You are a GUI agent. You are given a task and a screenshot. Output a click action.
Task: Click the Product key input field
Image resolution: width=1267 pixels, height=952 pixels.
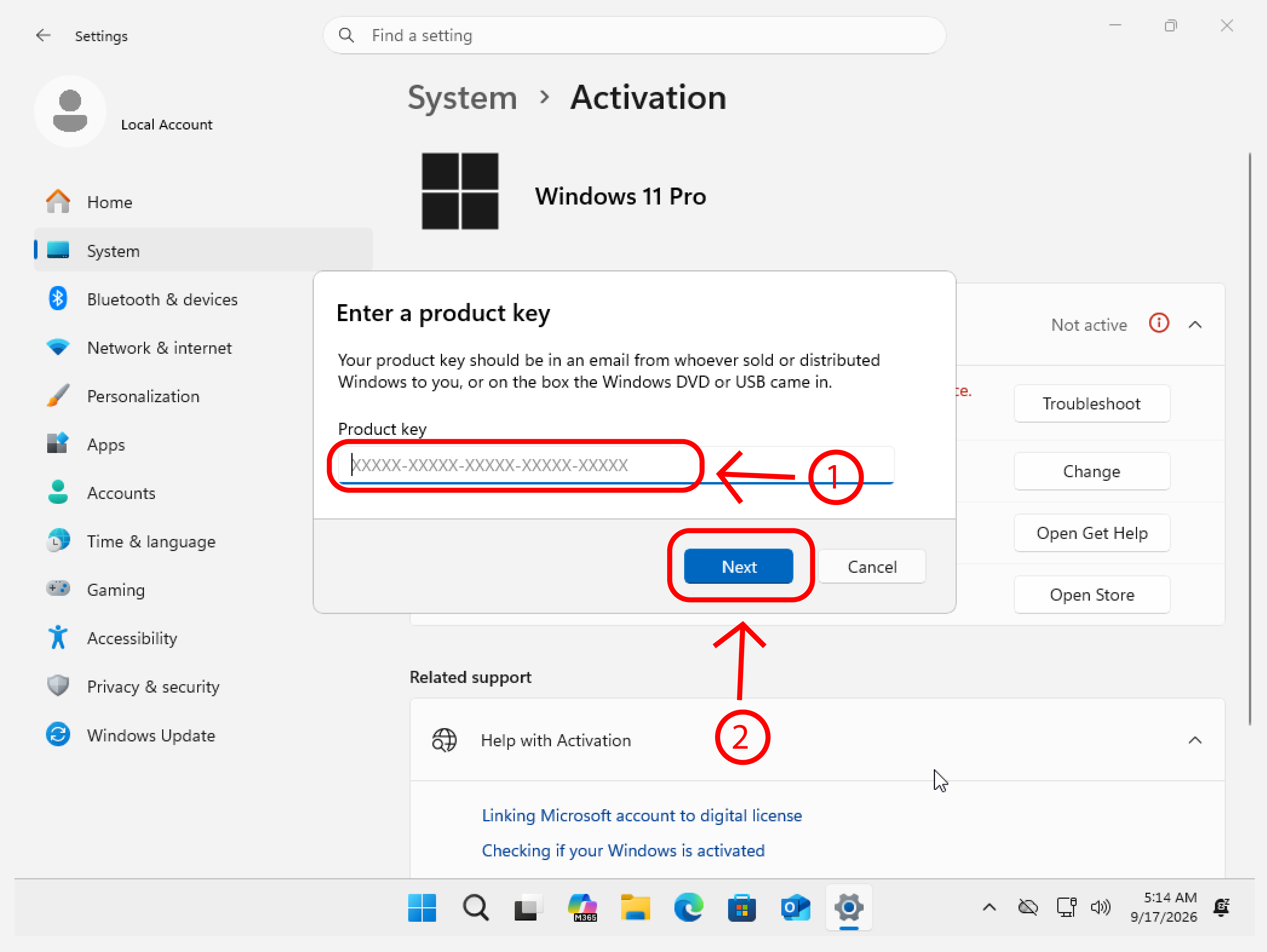(x=616, y=465)
